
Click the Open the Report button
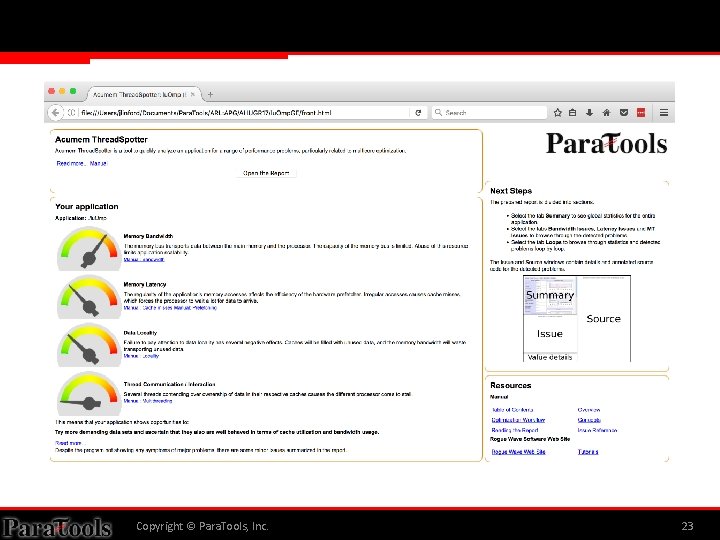[266, 173]
